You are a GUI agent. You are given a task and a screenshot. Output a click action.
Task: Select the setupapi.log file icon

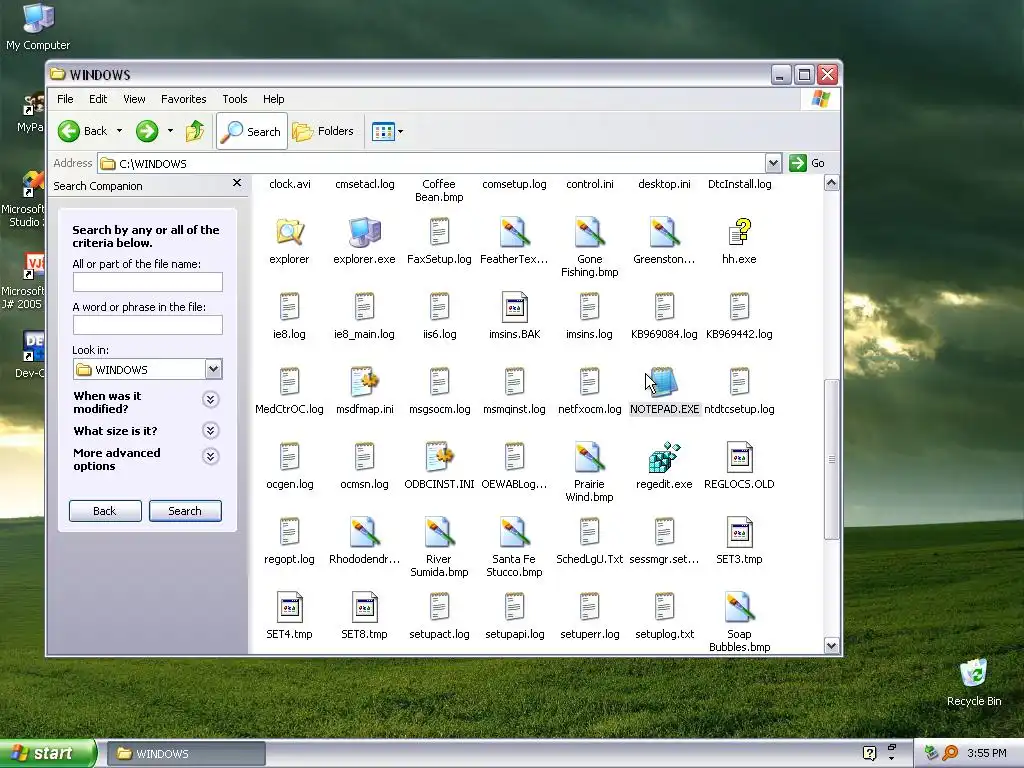515,607
